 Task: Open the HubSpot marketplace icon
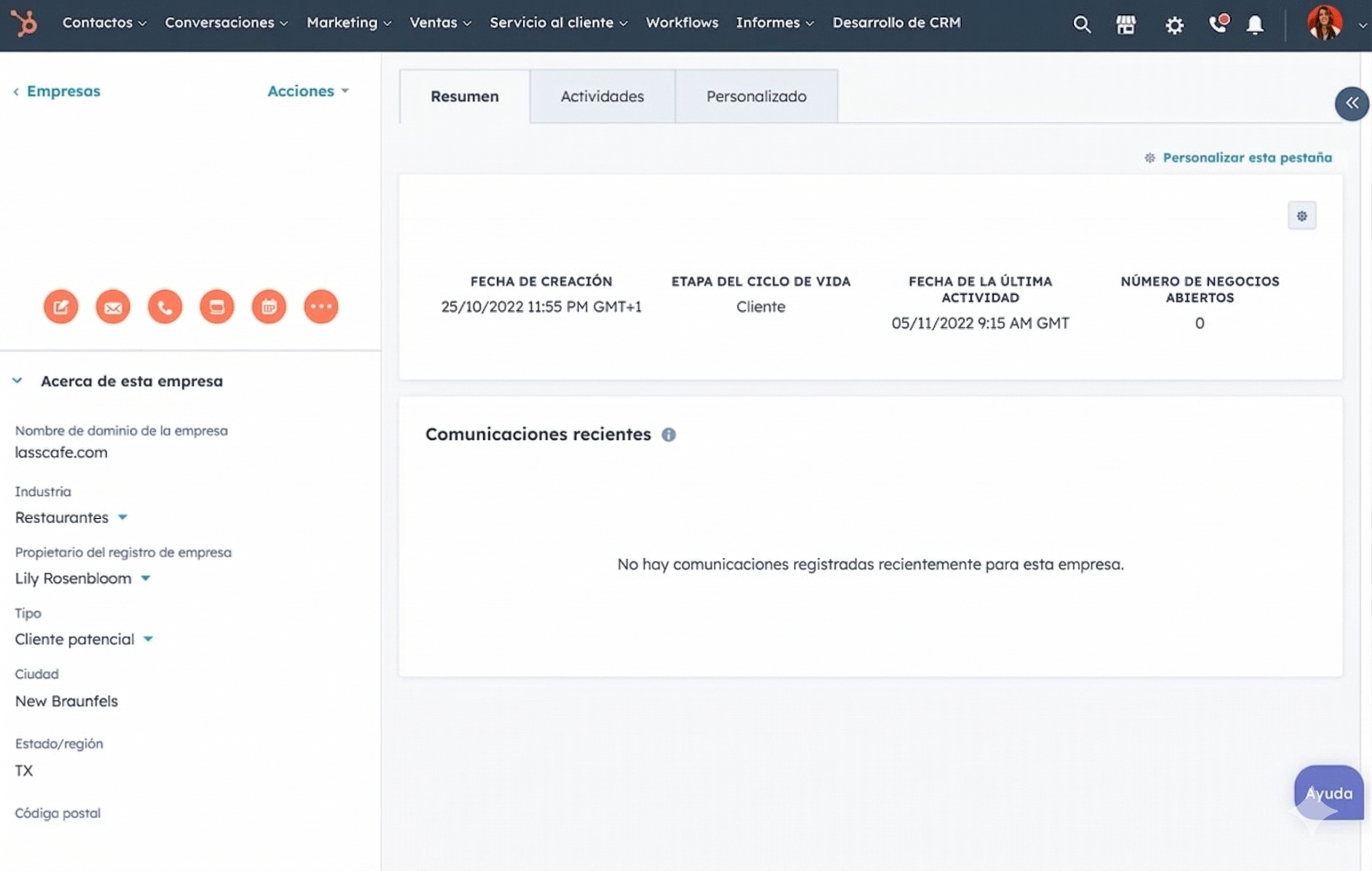1126,24
